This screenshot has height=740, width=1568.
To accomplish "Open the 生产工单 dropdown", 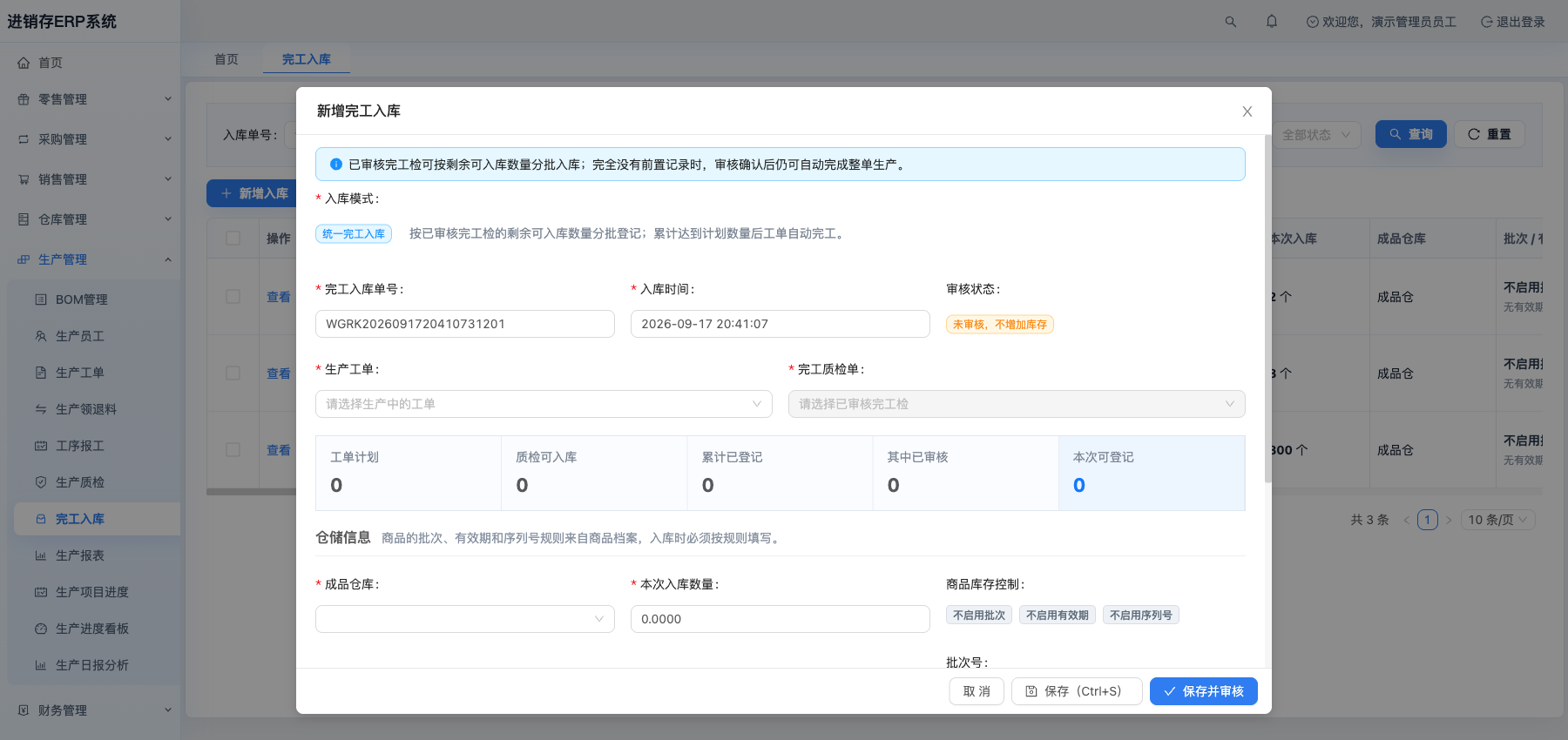I will pyautogui.click(x=544, y=404).
